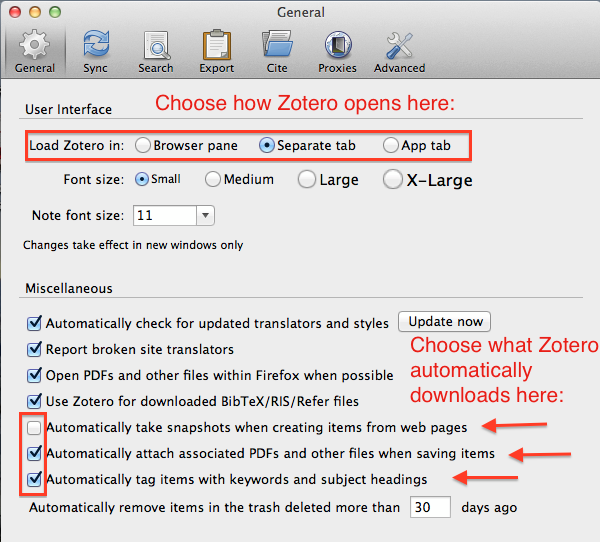Open the Search preferences pane

point(156,52)
